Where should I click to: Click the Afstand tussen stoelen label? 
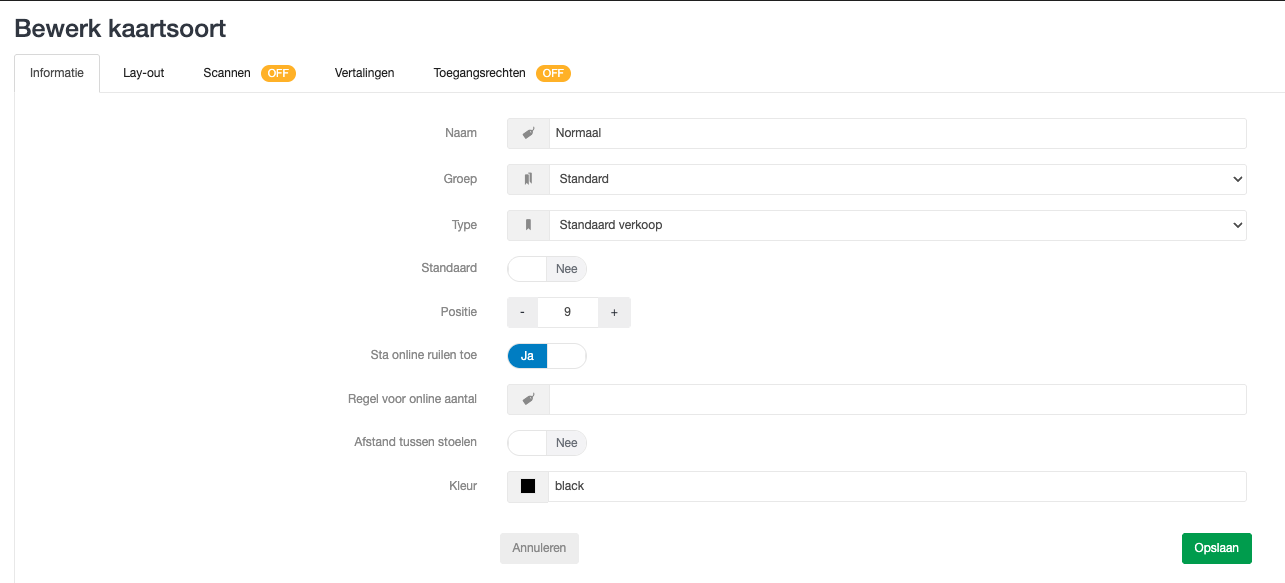[416, 442]
